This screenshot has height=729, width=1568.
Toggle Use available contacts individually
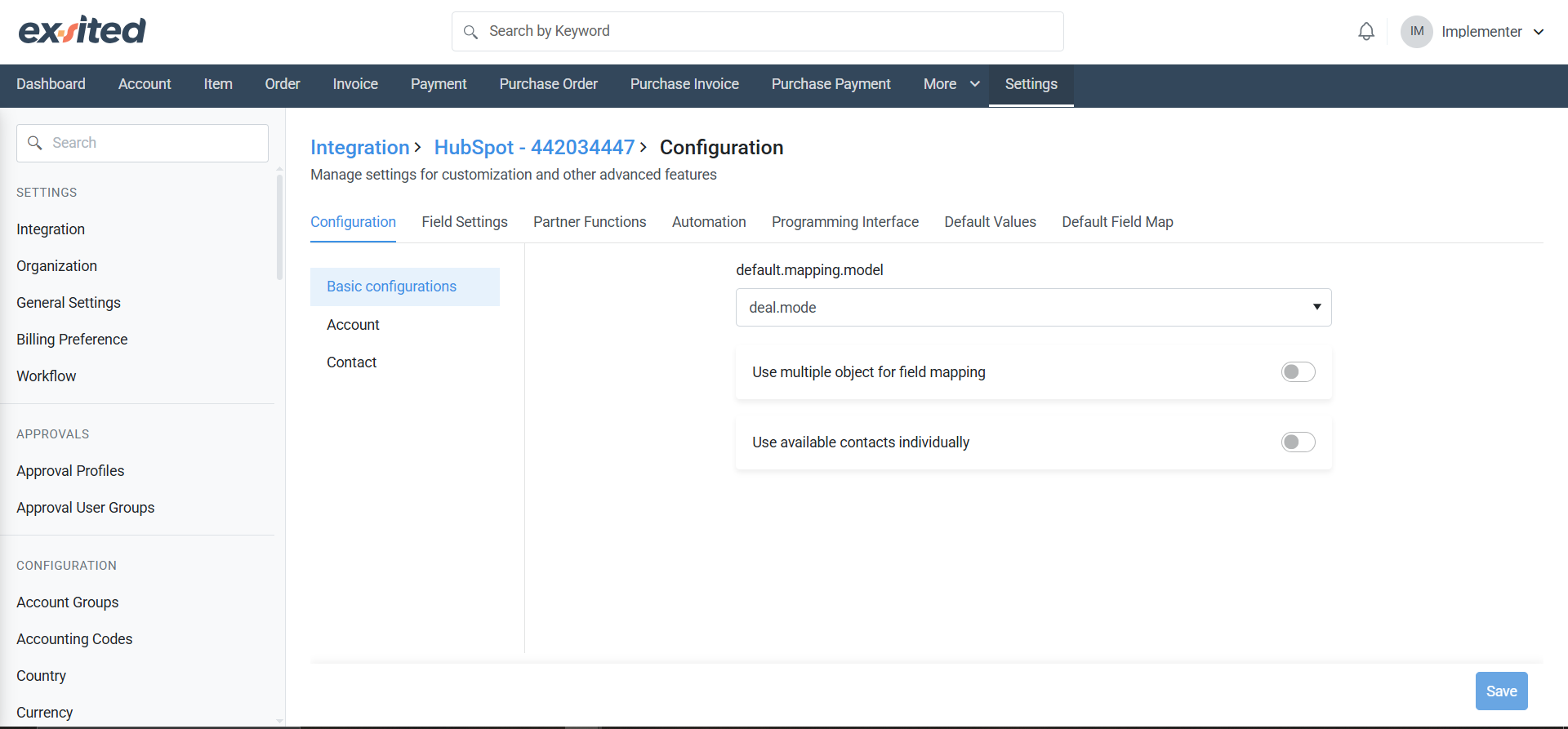click(1298, 442)
